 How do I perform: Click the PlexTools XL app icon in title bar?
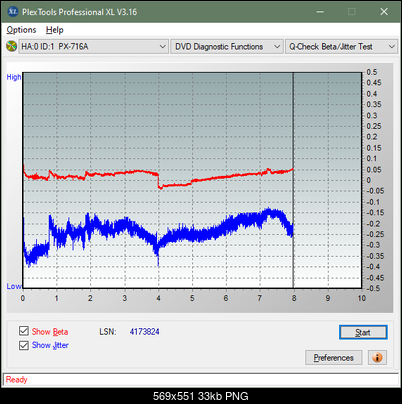[12, 12]
